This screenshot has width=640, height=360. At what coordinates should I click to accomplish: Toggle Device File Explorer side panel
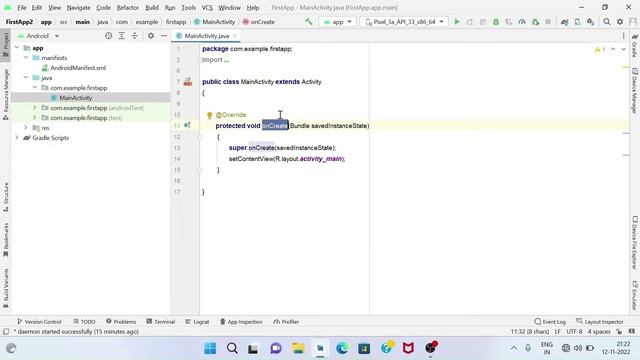pyautogui.click(x=635, y=242)
